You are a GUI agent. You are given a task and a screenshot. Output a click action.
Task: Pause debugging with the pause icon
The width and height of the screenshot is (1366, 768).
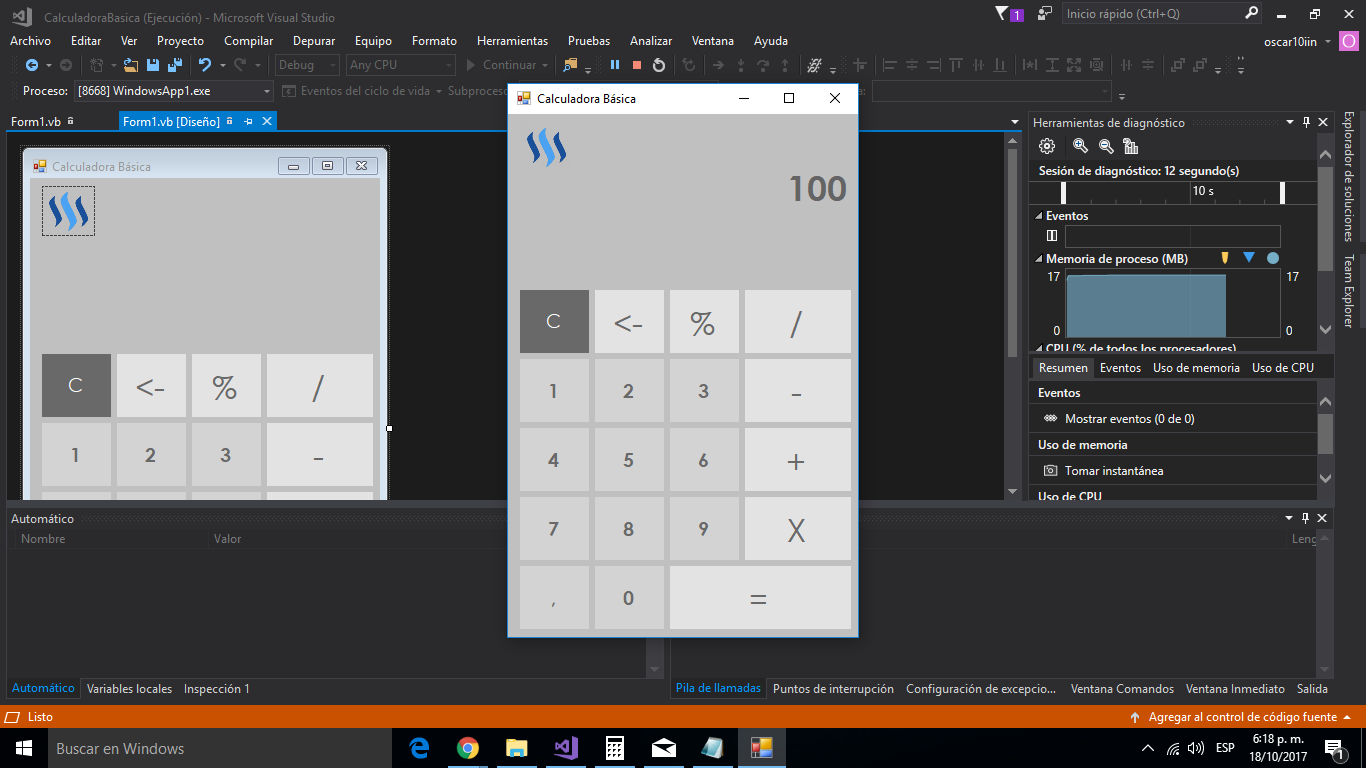pos(615,65)
